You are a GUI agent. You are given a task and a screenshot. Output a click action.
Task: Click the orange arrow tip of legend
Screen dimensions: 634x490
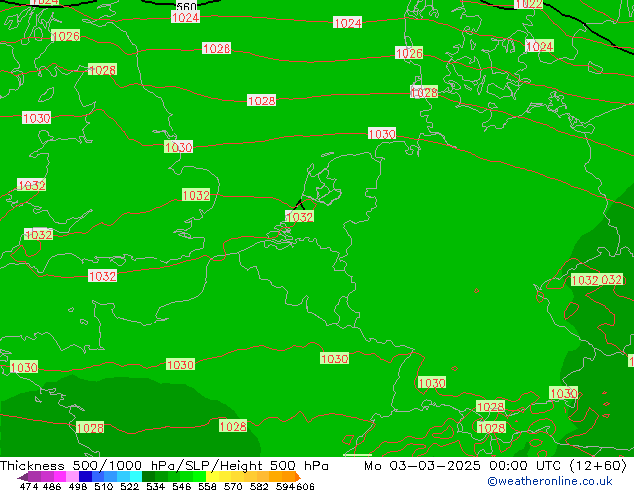pyautogui.click(x=298, y=477)
